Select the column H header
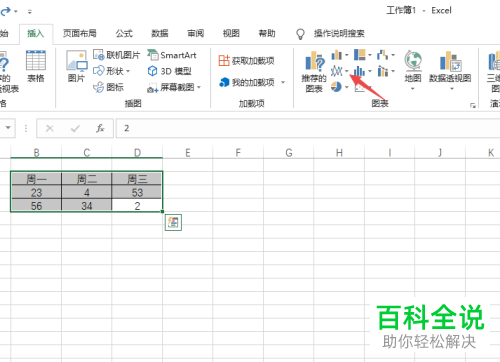The height and width of the screenshot is (362, 500). [x=339, y=153]
